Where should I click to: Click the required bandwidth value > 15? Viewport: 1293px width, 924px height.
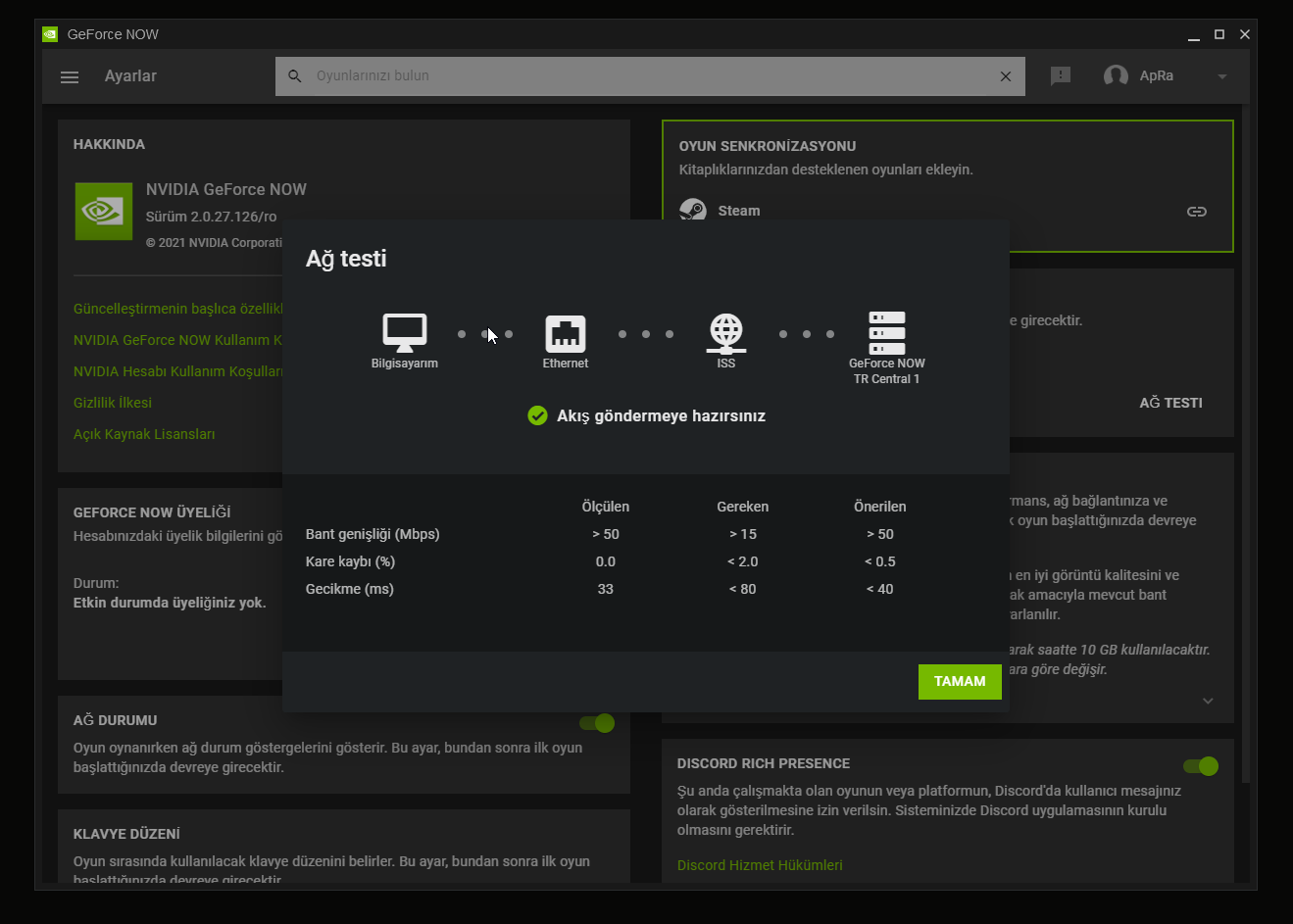tap(743, 534)
